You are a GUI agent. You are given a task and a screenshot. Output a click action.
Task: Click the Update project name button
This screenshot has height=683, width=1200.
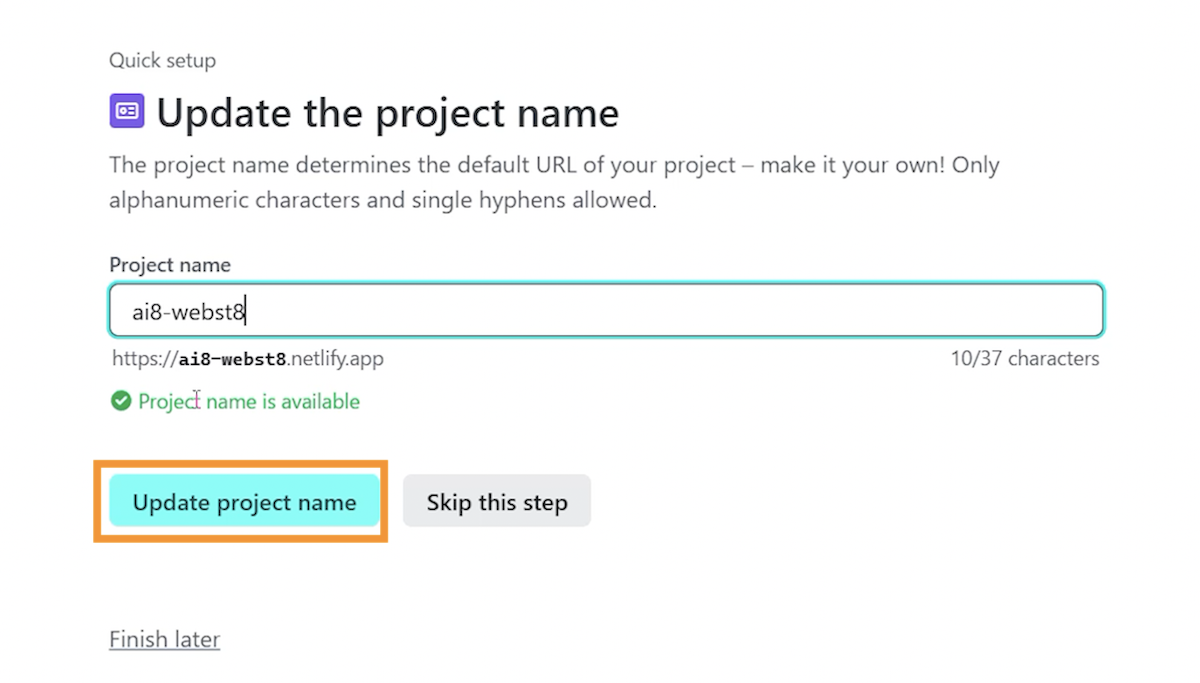[x=244, y=501]
